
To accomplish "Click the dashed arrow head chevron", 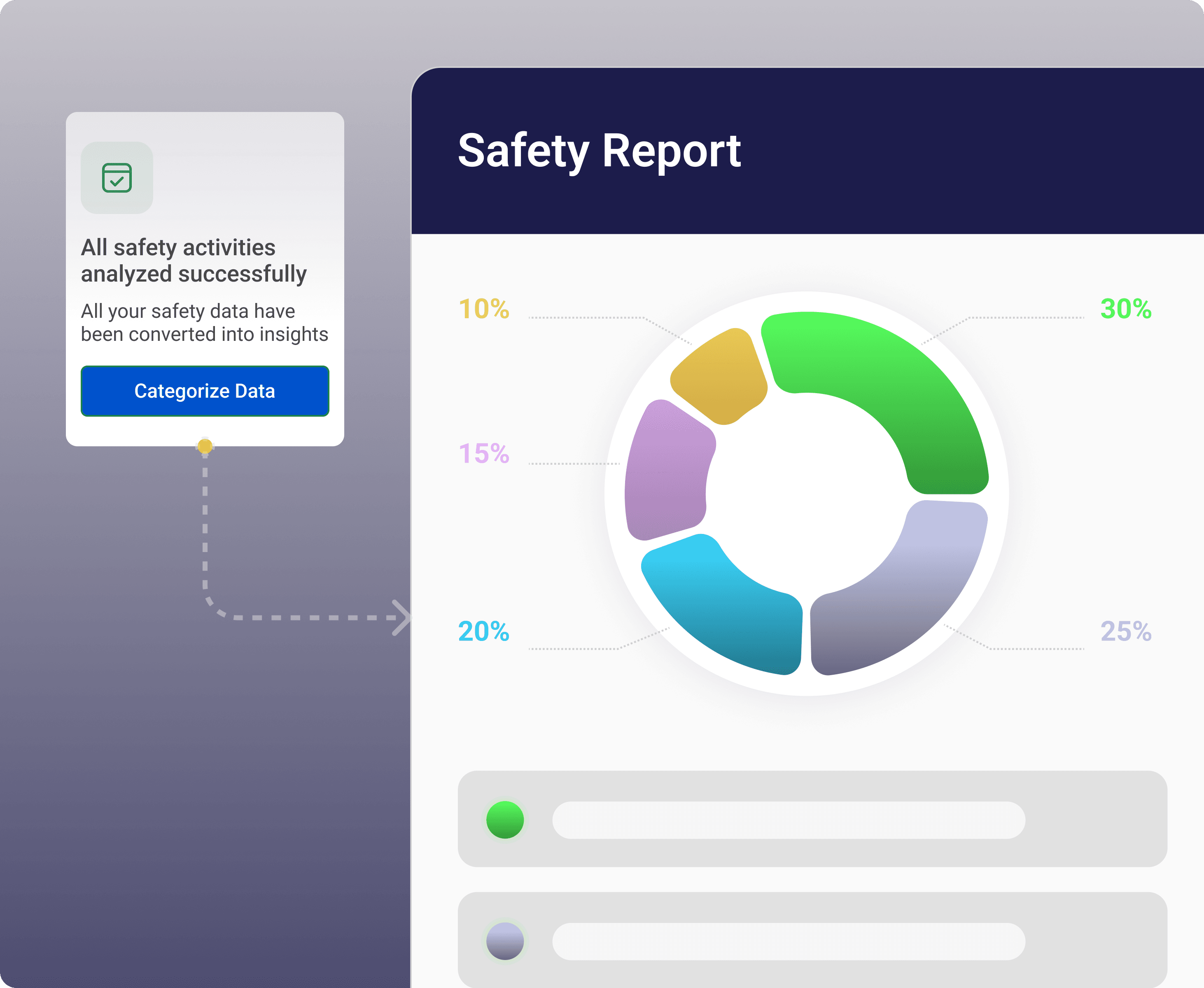I will click(x=401, y=617).
